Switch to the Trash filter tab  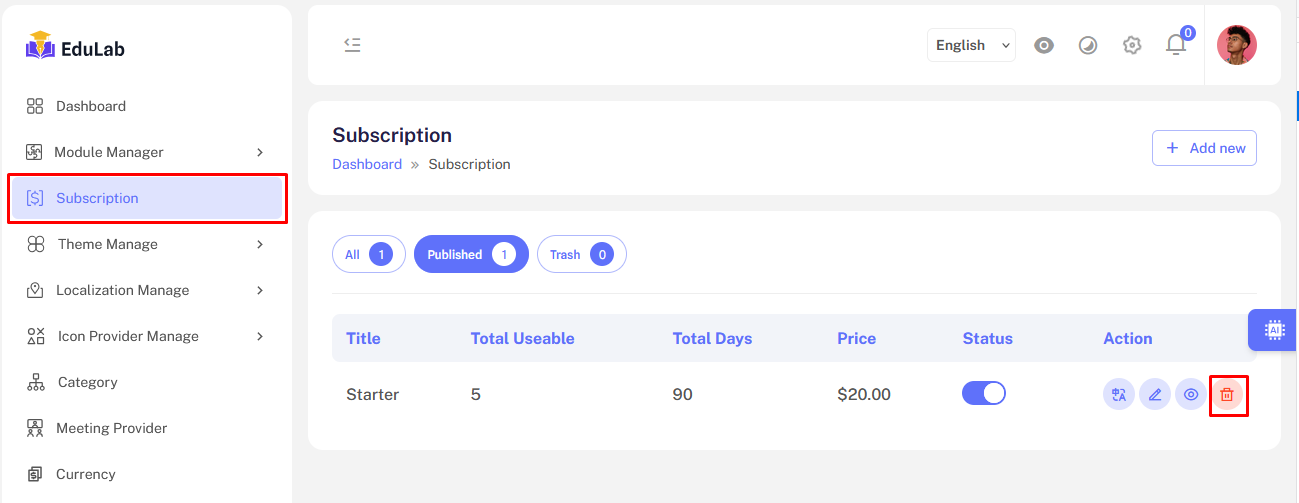click(x=581, y=255)
